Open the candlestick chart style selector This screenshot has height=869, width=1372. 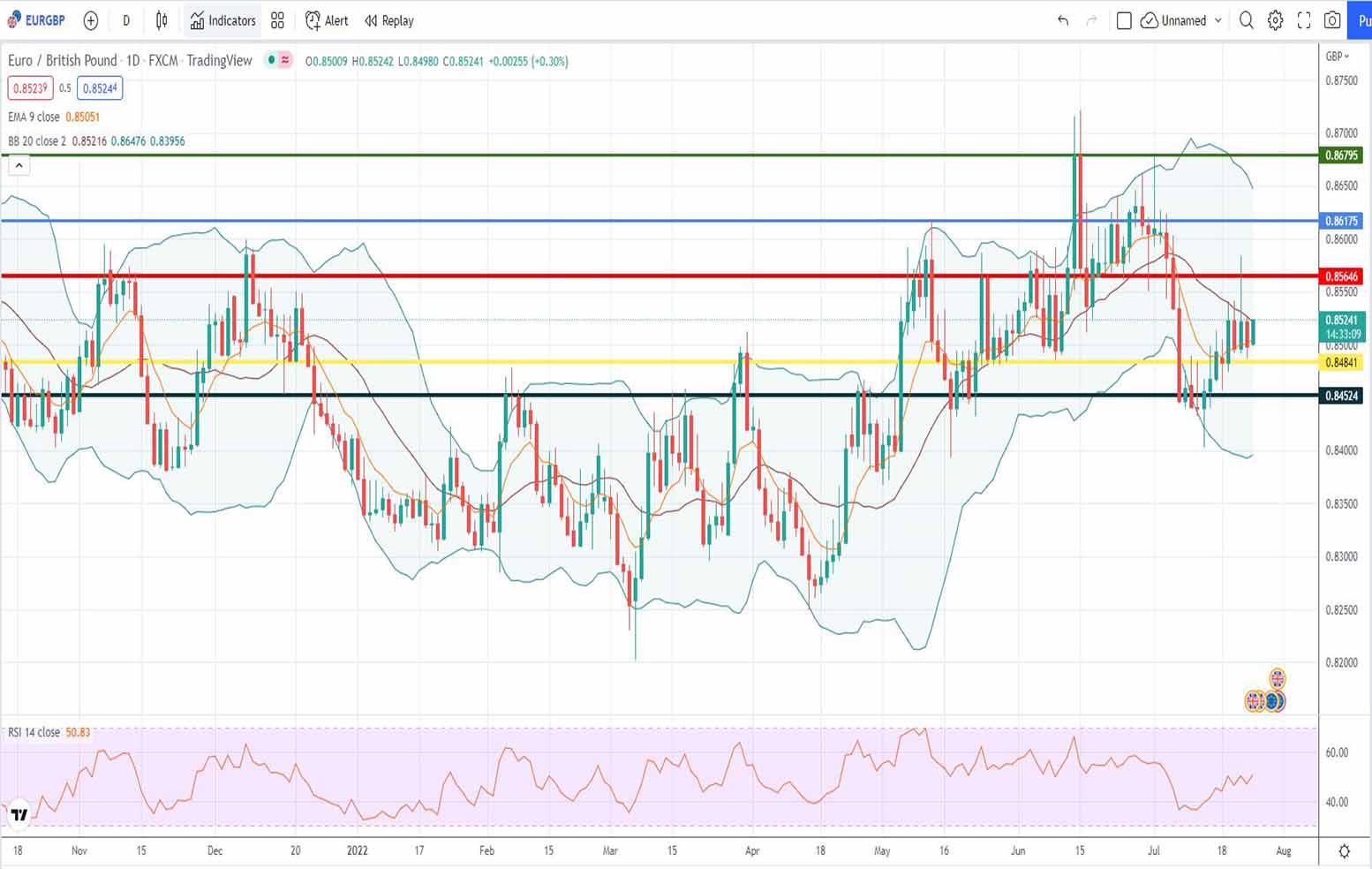pyautogui.click(x=162, y=20)
